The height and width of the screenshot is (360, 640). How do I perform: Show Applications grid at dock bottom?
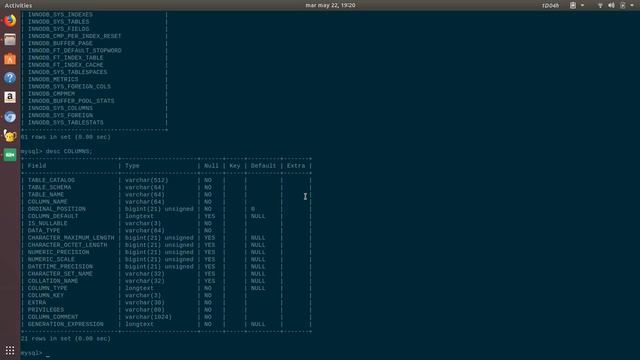pos(10,350)
